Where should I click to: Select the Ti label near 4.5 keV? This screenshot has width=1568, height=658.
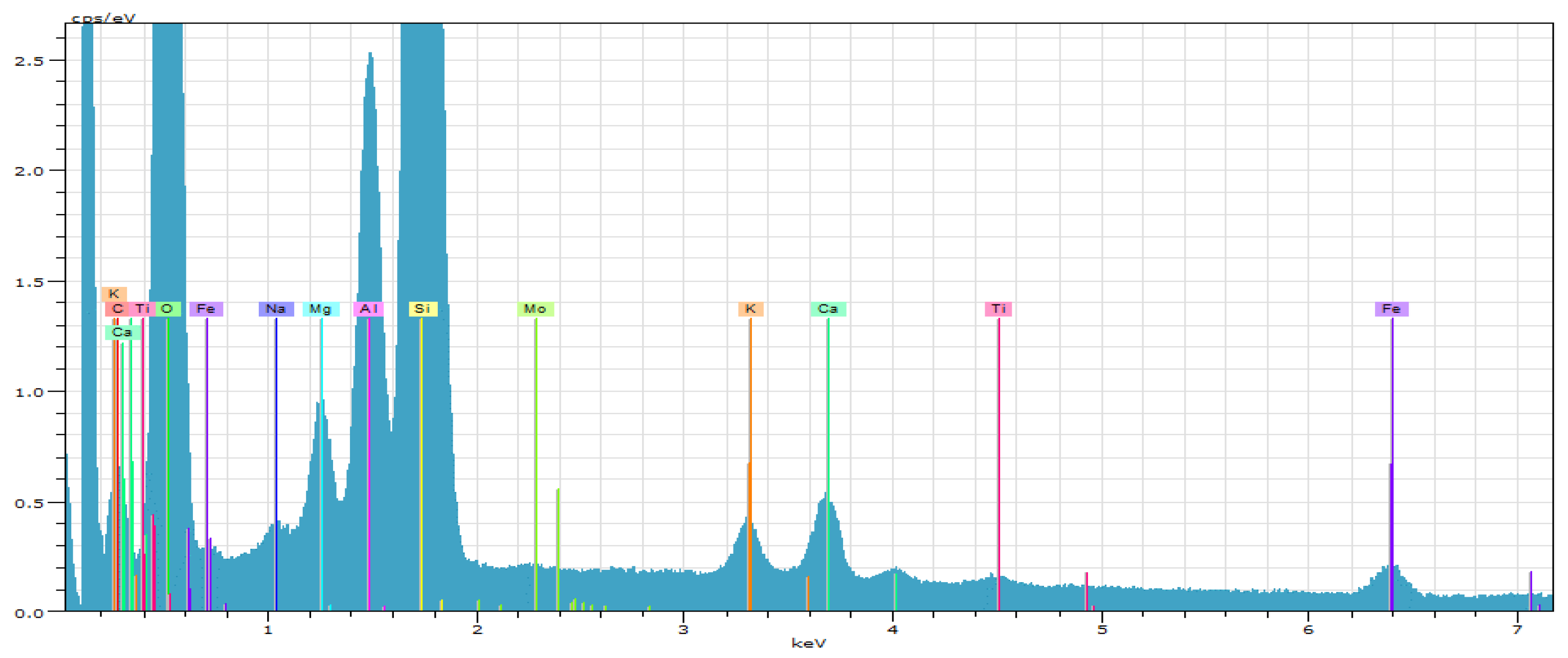(x=998, y=309)
